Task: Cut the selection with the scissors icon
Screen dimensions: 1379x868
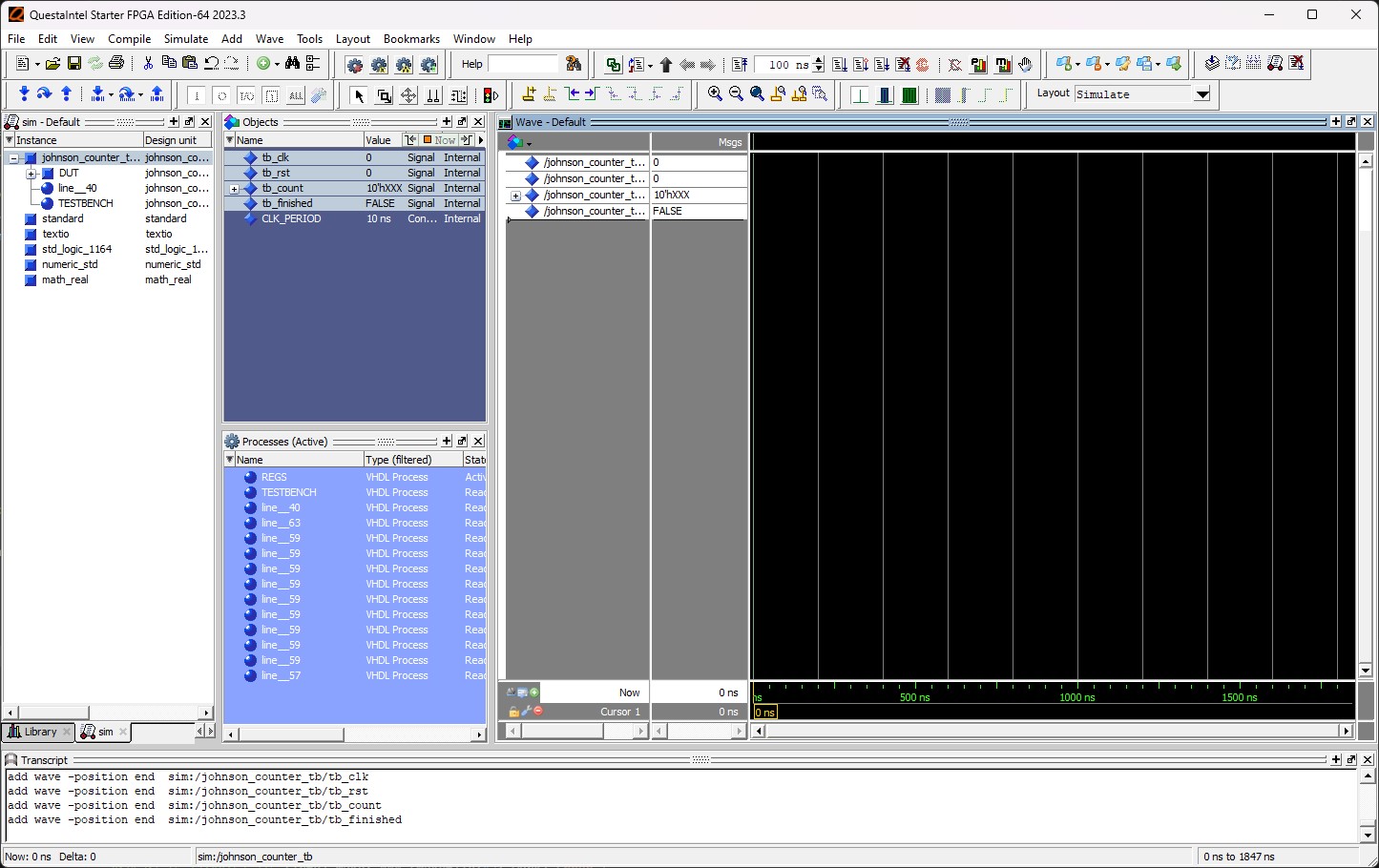Action: pos(148,64)
